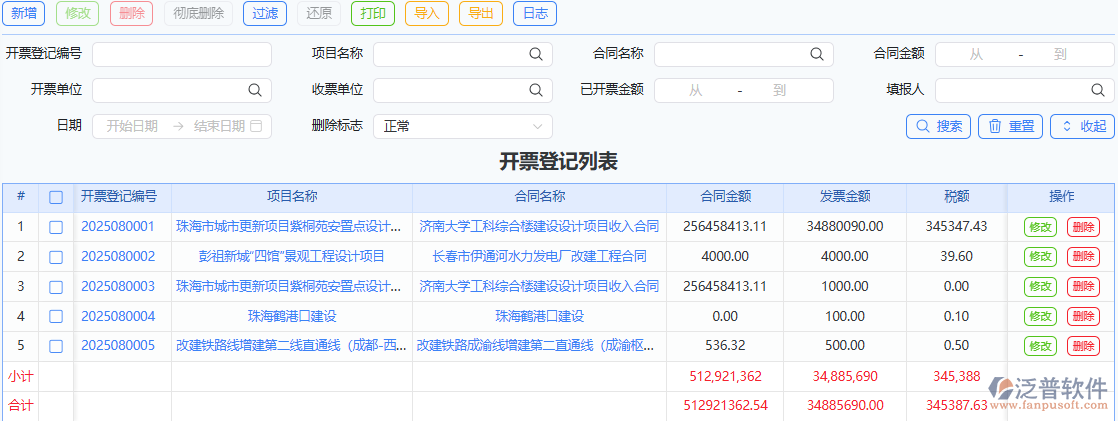This screenshot has height=421, width=1118.
Task: Click 修改 in row 2025080004
Action: click(1040, 317)
